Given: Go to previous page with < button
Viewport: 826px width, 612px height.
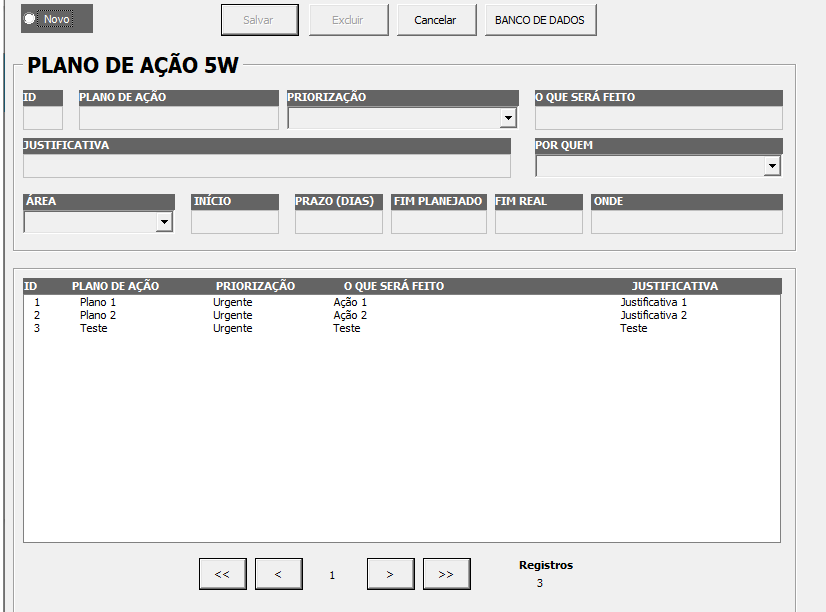Looking at the screenshot, I should pos(278,574).
